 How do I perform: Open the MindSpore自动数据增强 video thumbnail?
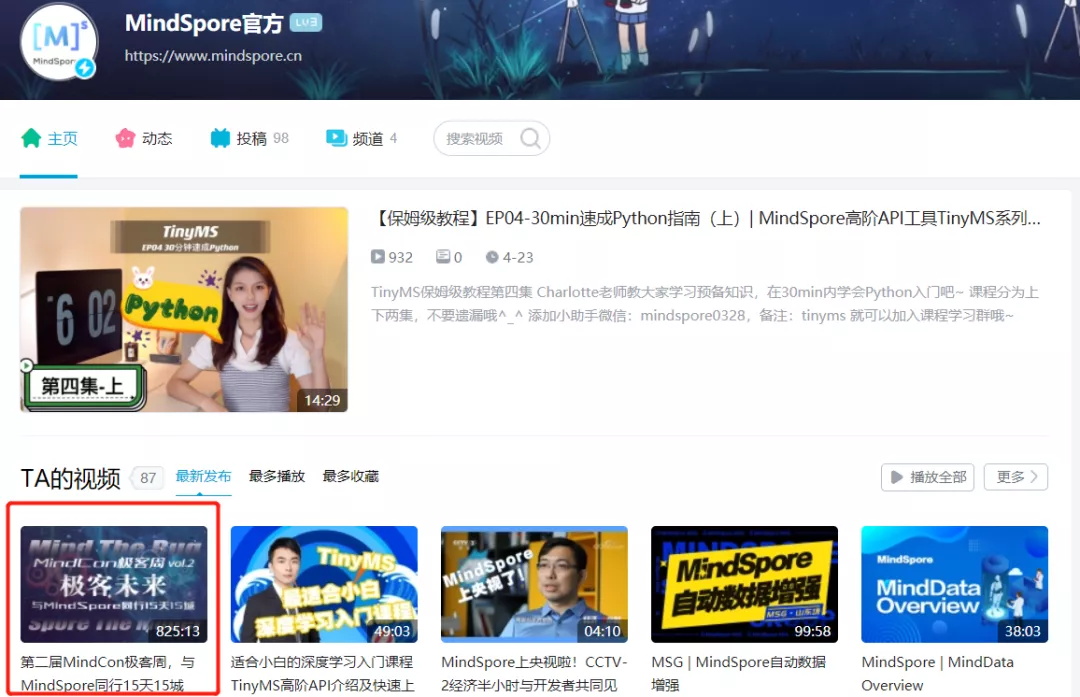point(744,584)
